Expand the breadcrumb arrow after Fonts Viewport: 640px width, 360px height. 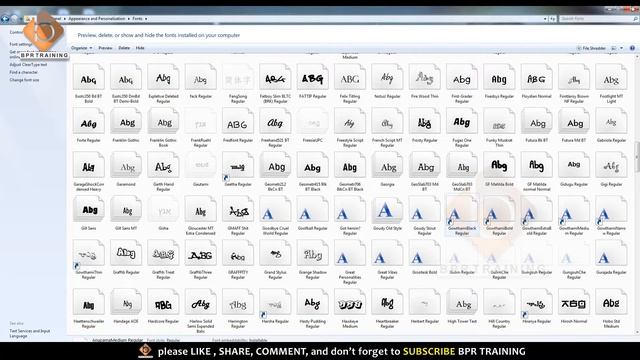pyautogui.click(x=146, y=19)
